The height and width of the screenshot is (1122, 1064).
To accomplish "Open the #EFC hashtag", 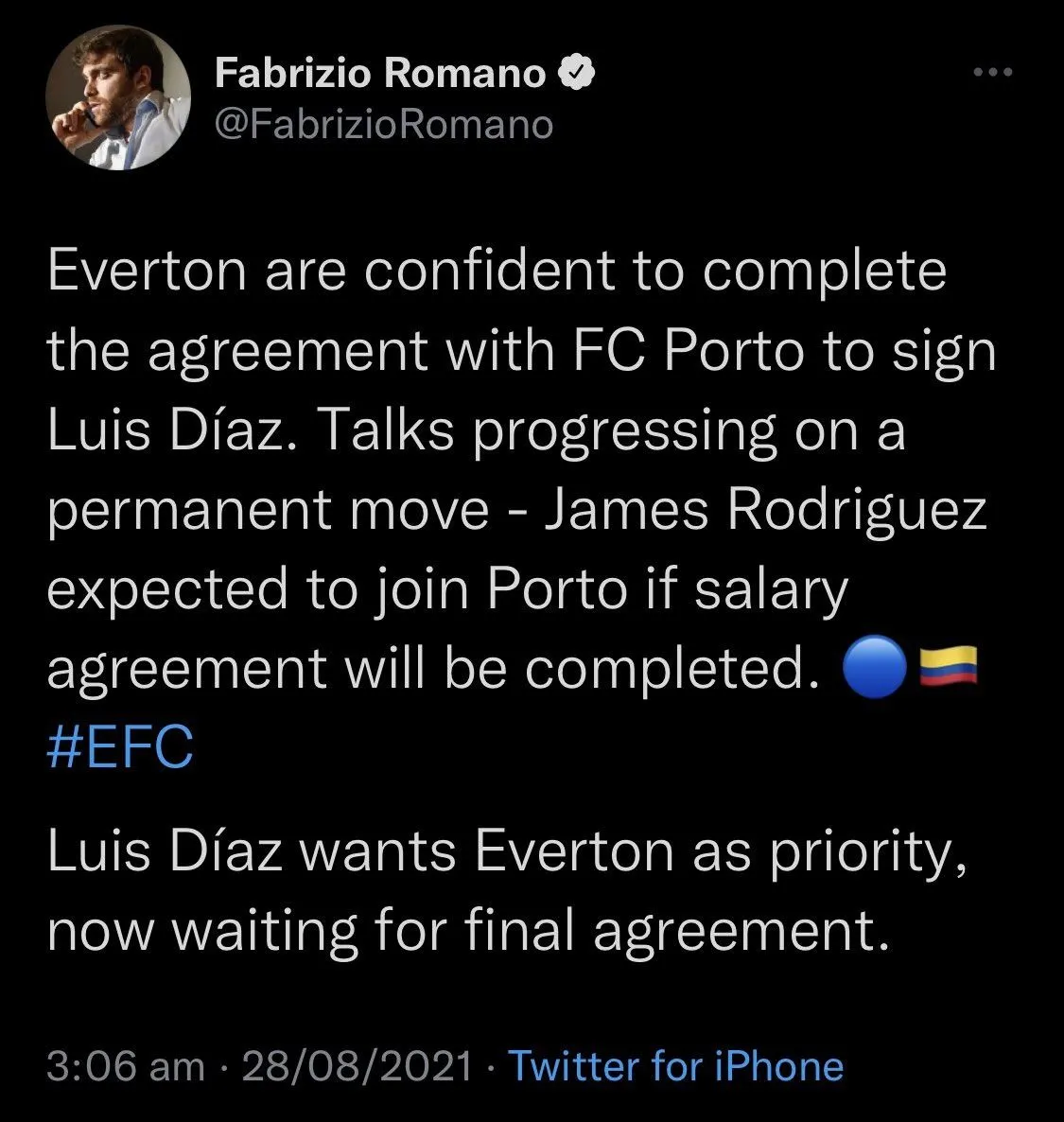I will pos(120,748).
